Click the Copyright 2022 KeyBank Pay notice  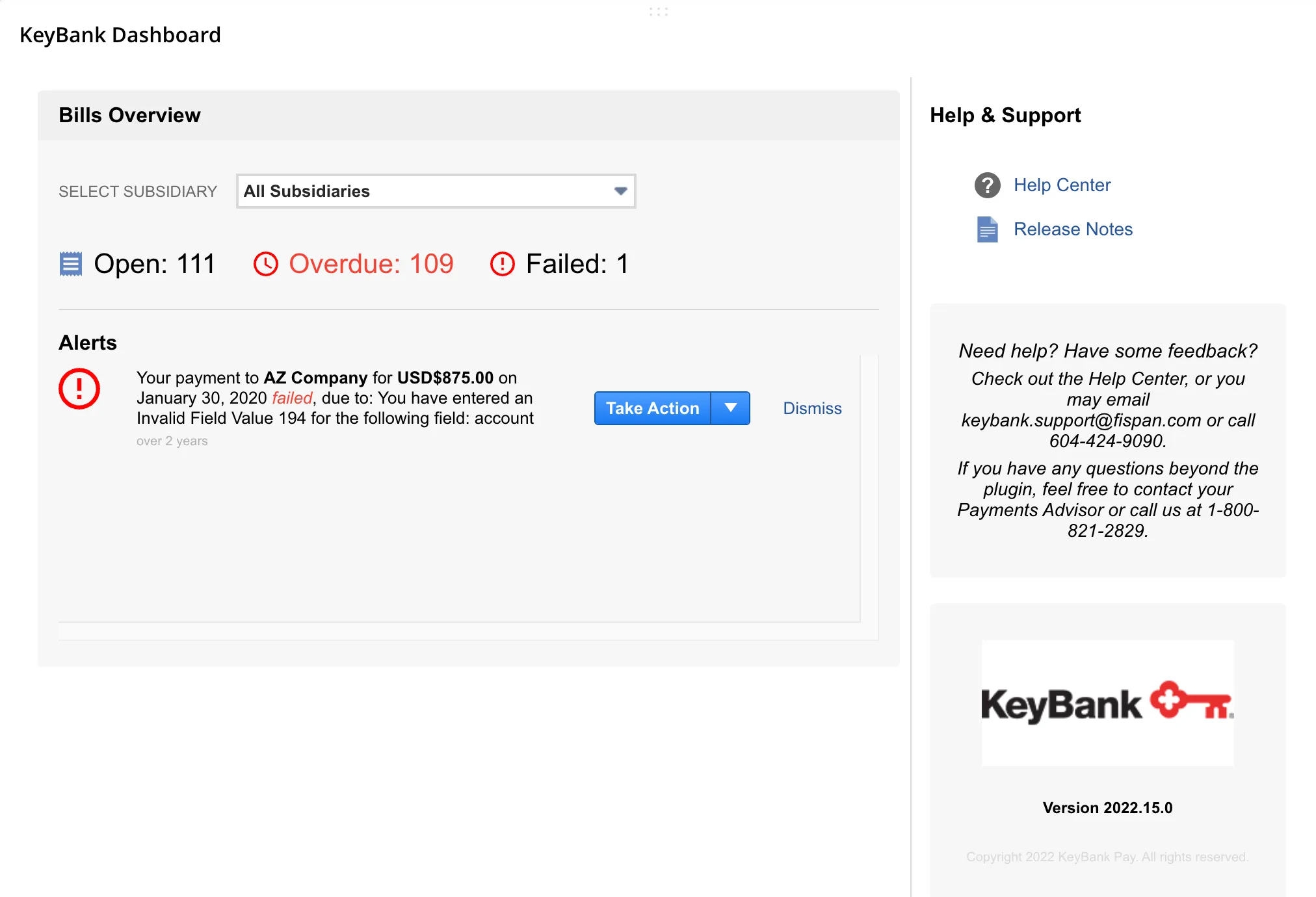(x=1107, y=857)
